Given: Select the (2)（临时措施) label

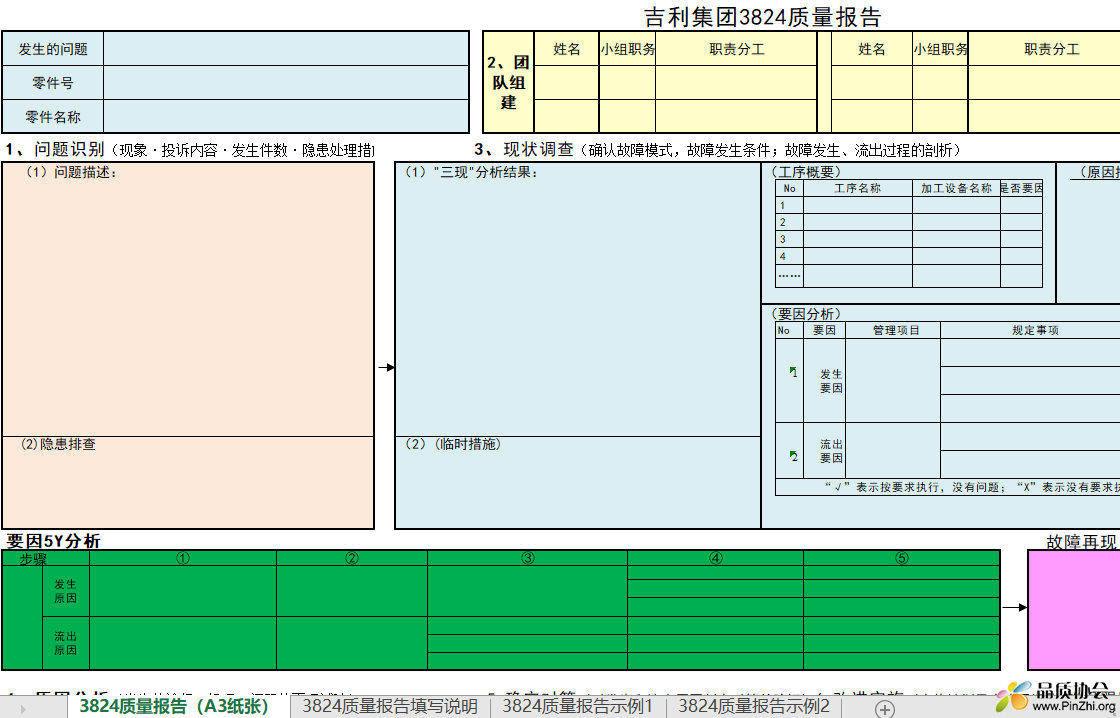Looking at the screenshot, I should 453,444.
